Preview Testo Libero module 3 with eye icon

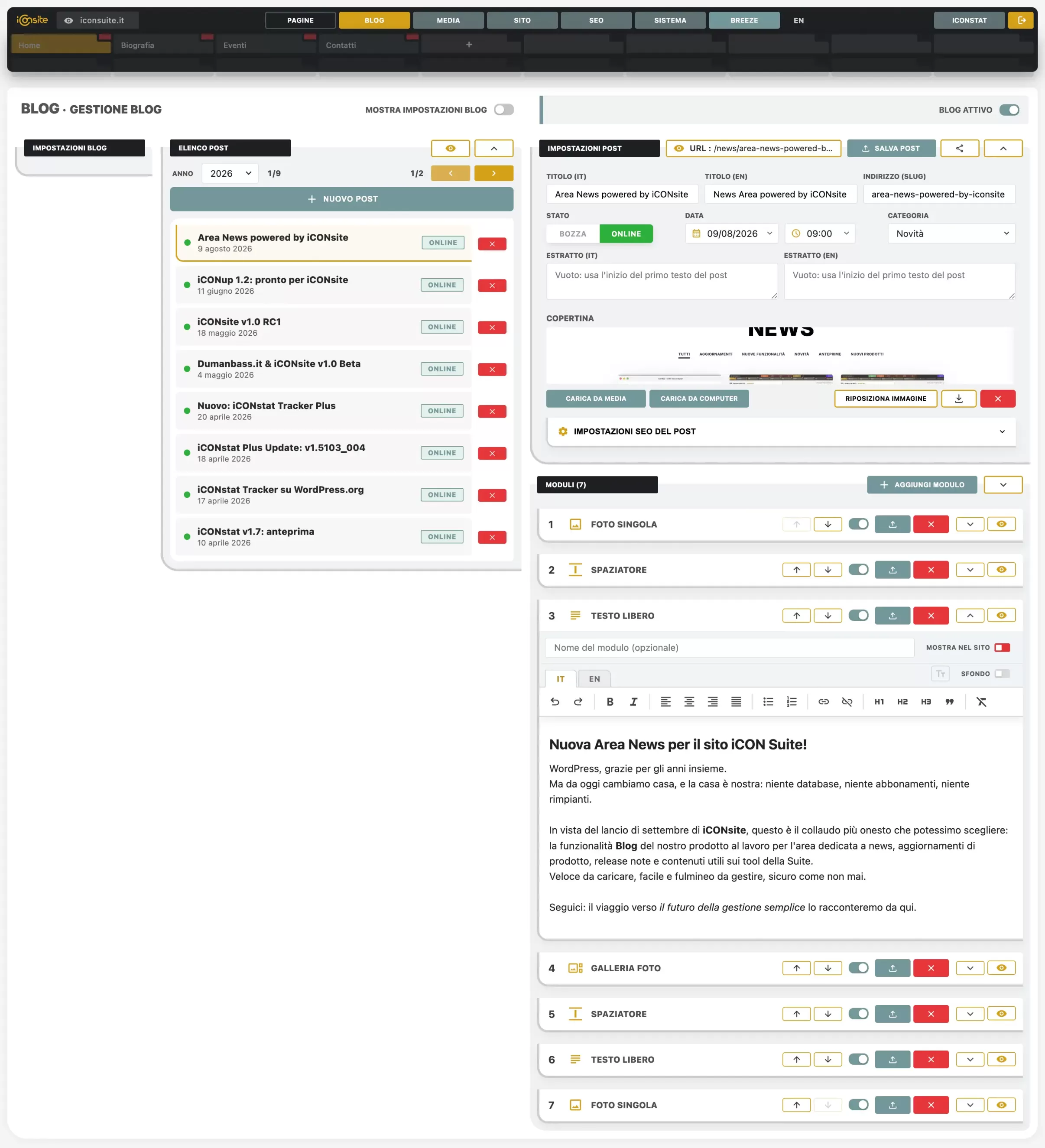1002,616
